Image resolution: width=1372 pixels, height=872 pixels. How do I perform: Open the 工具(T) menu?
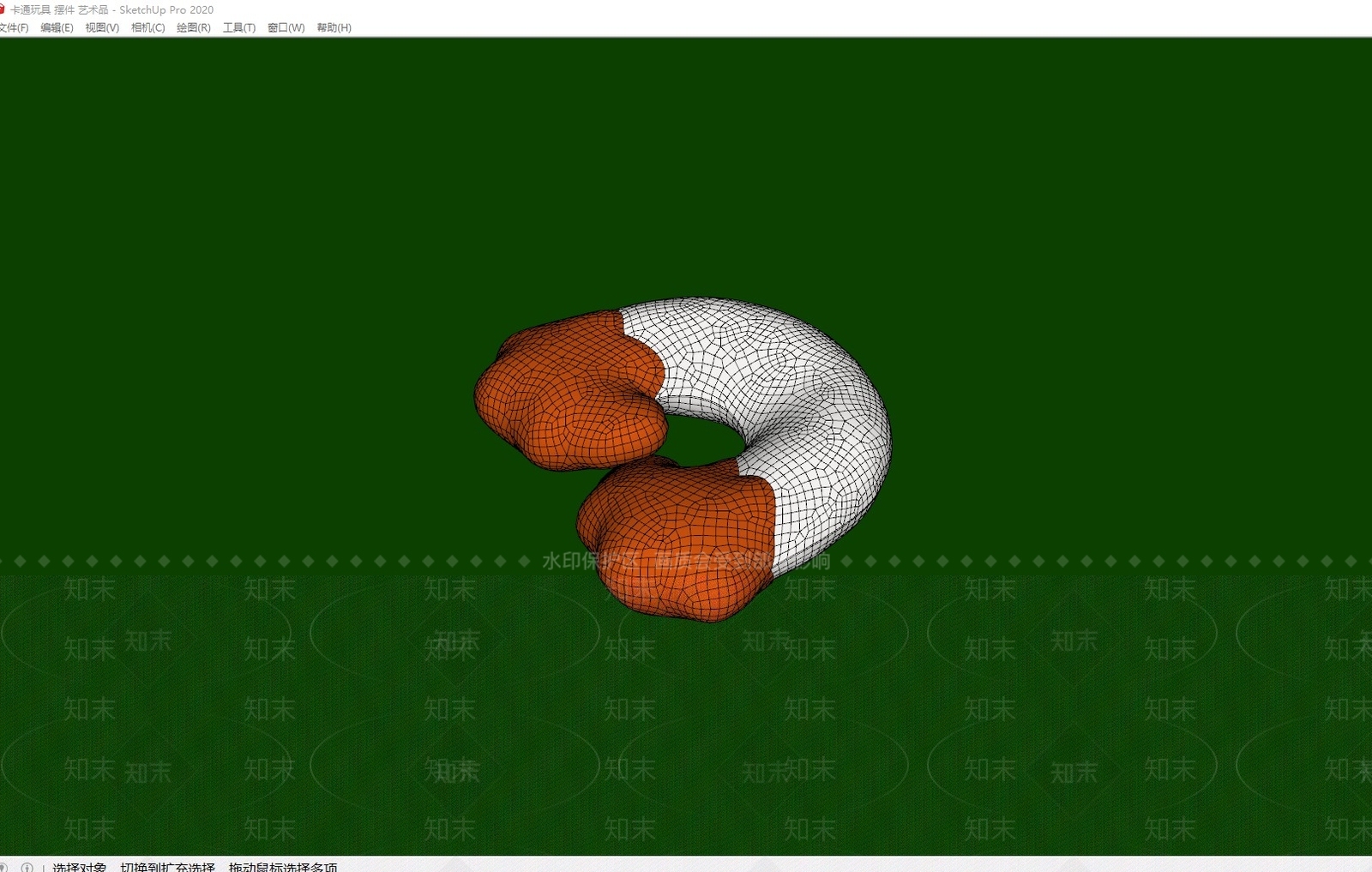(239, 27)
